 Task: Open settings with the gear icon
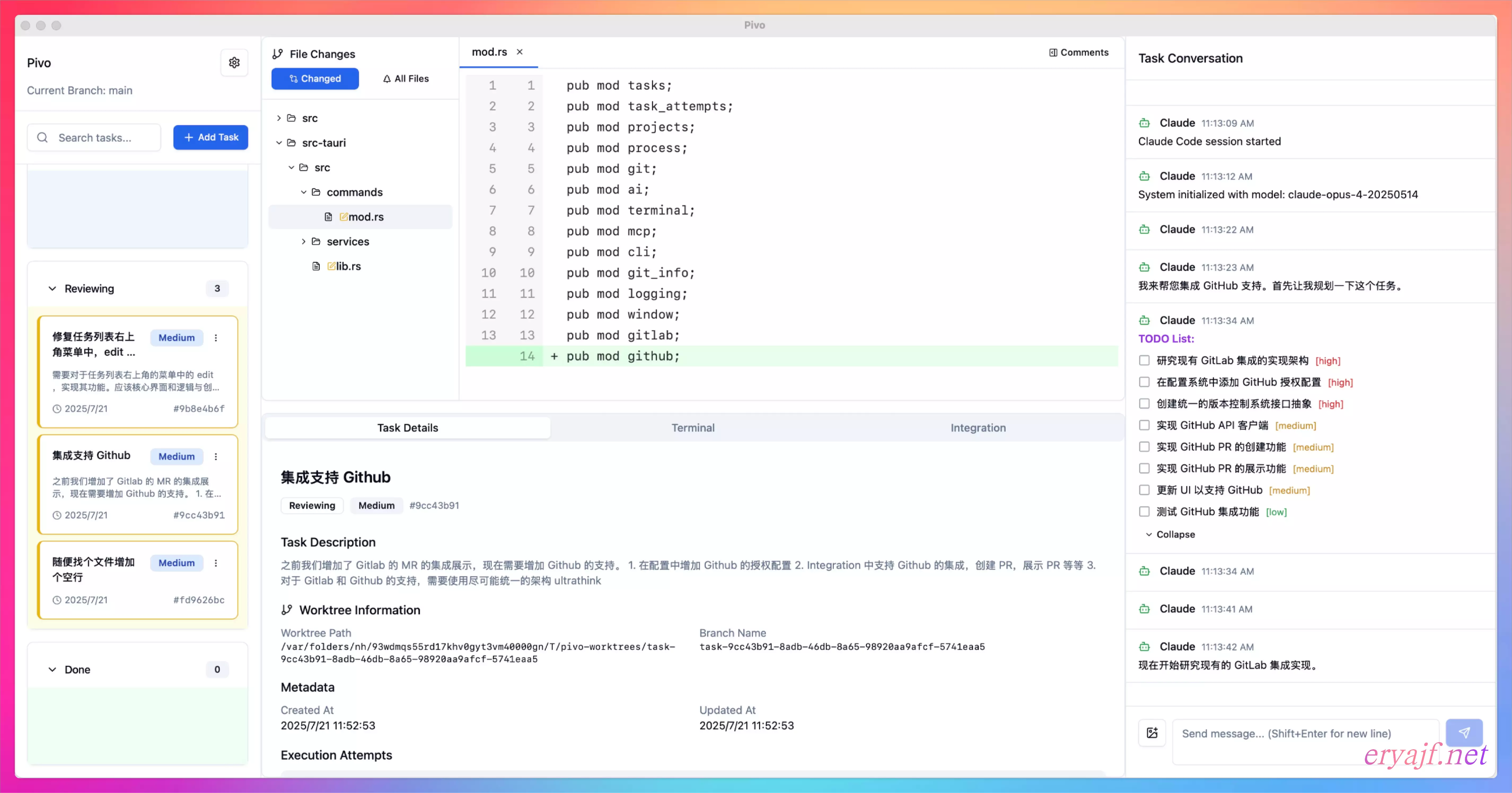tap(234, 63)
